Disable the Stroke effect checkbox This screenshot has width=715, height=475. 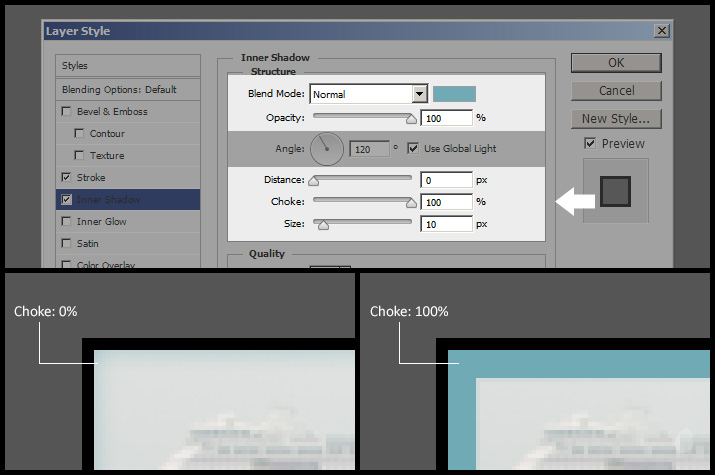click(67, 178)
